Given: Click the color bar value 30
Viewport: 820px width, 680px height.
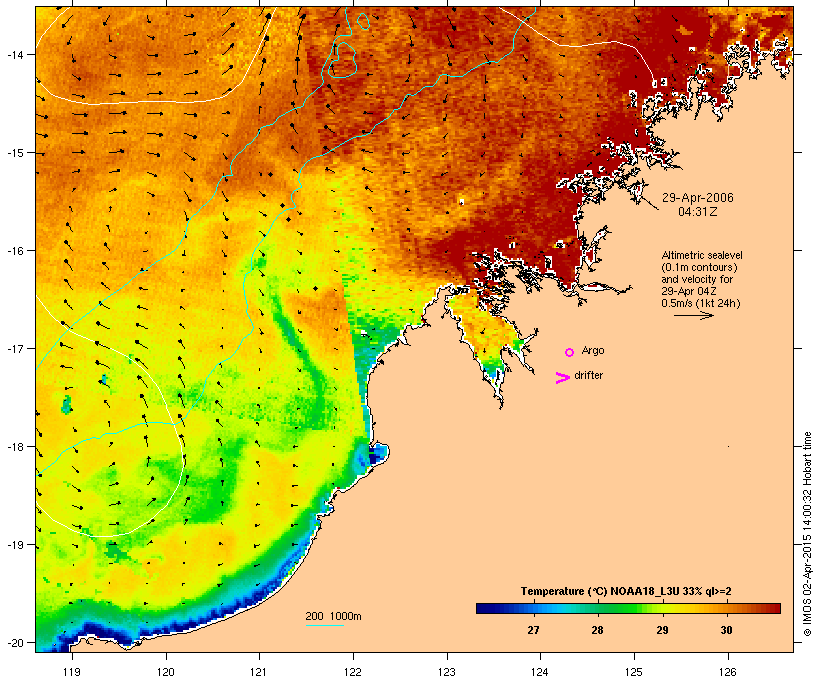Looking at the screenshot, I should click(x=726, y=630).
